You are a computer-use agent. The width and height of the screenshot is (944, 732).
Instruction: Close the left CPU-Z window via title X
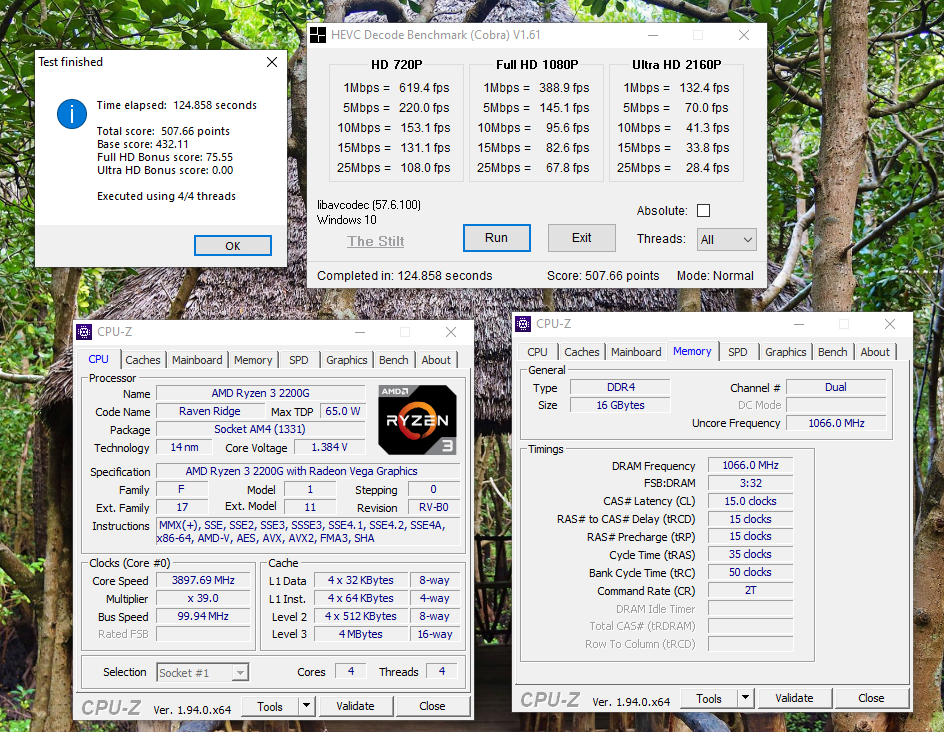pyautogui.click(x=451, y=332)
